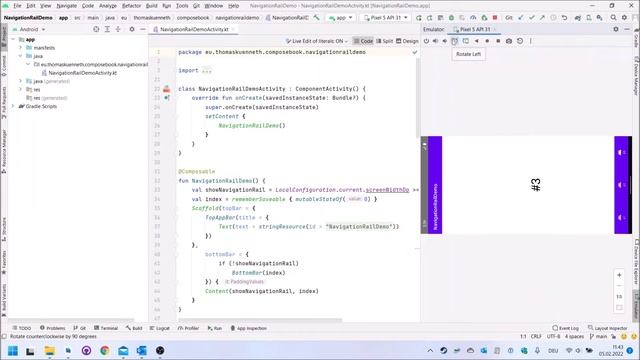This screenshot has width=640, height=360.
Task: Open the Terminal tool window
Action: [106, 328]
